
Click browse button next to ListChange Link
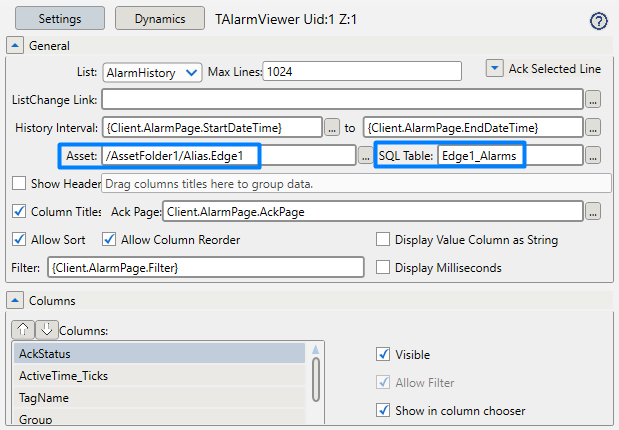[593, 99]
